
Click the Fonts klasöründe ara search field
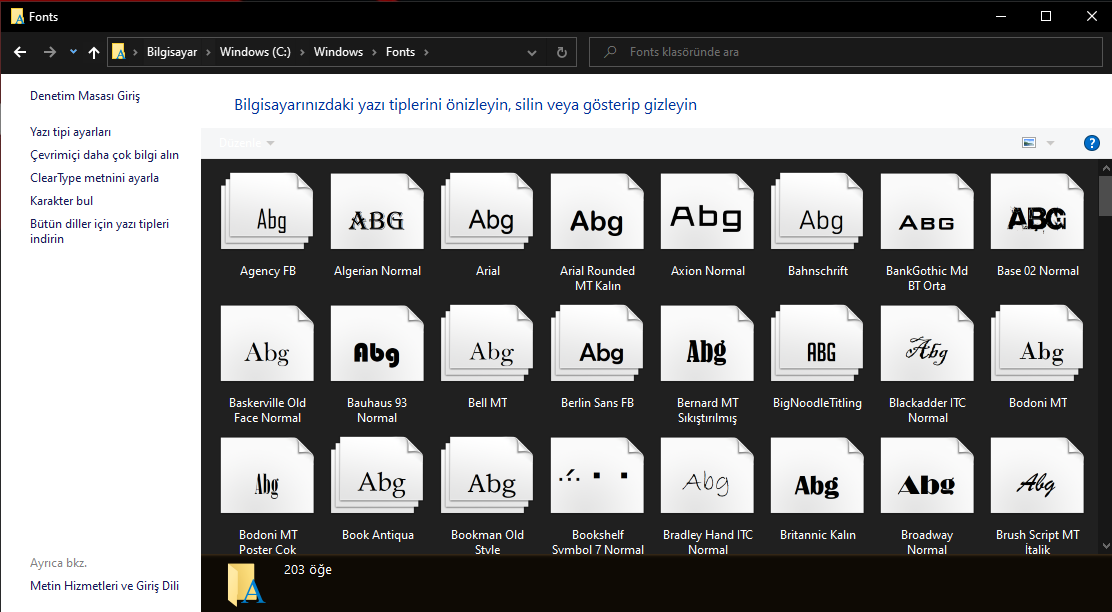[x=845, y=52]
